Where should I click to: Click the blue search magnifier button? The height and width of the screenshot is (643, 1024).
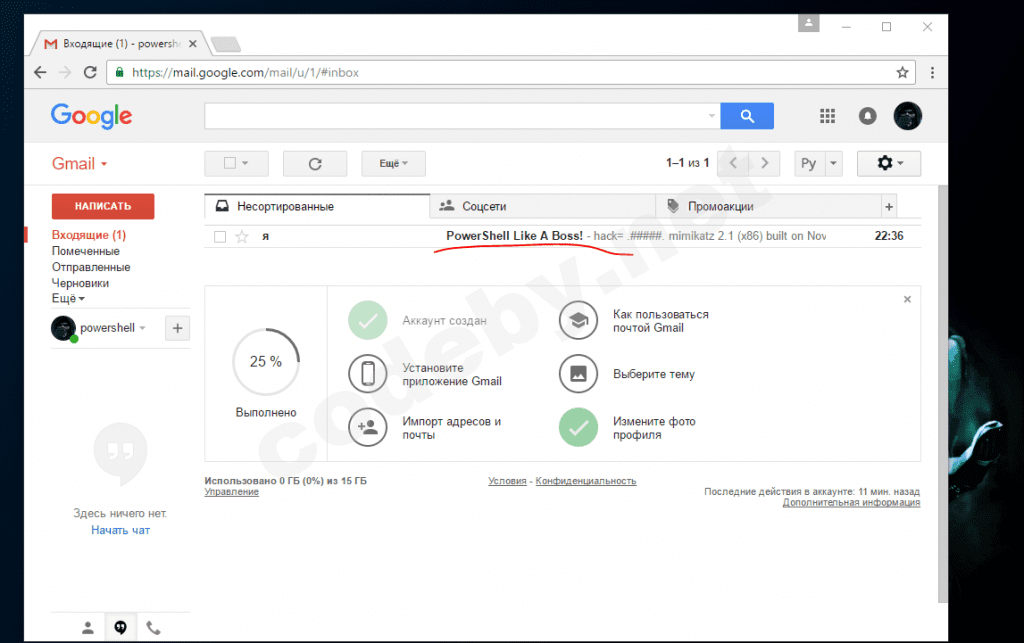(747, 116)
